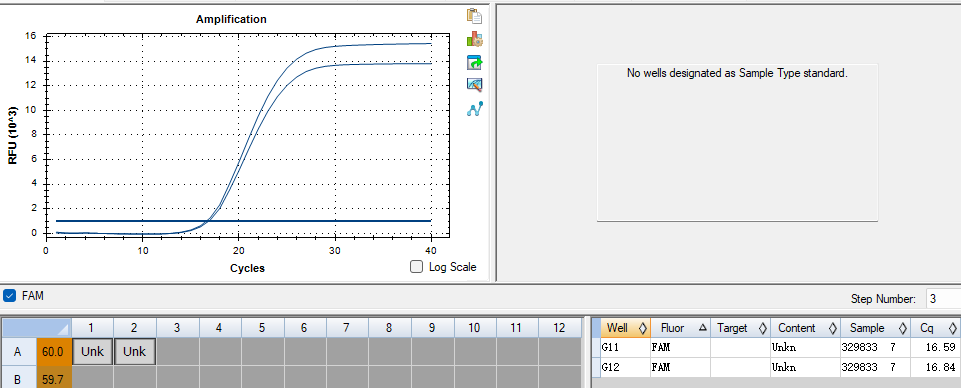
Task: Select plate column 3 header
Action: [177, 328]
